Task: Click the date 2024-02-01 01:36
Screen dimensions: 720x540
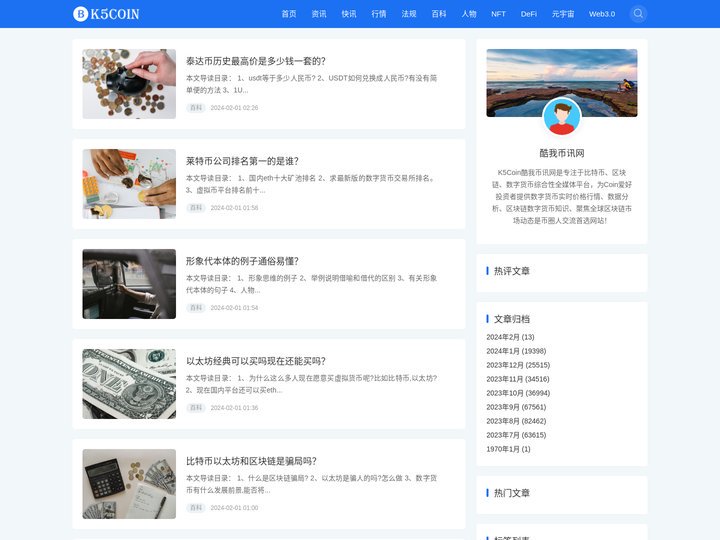Action: point(234,408)
